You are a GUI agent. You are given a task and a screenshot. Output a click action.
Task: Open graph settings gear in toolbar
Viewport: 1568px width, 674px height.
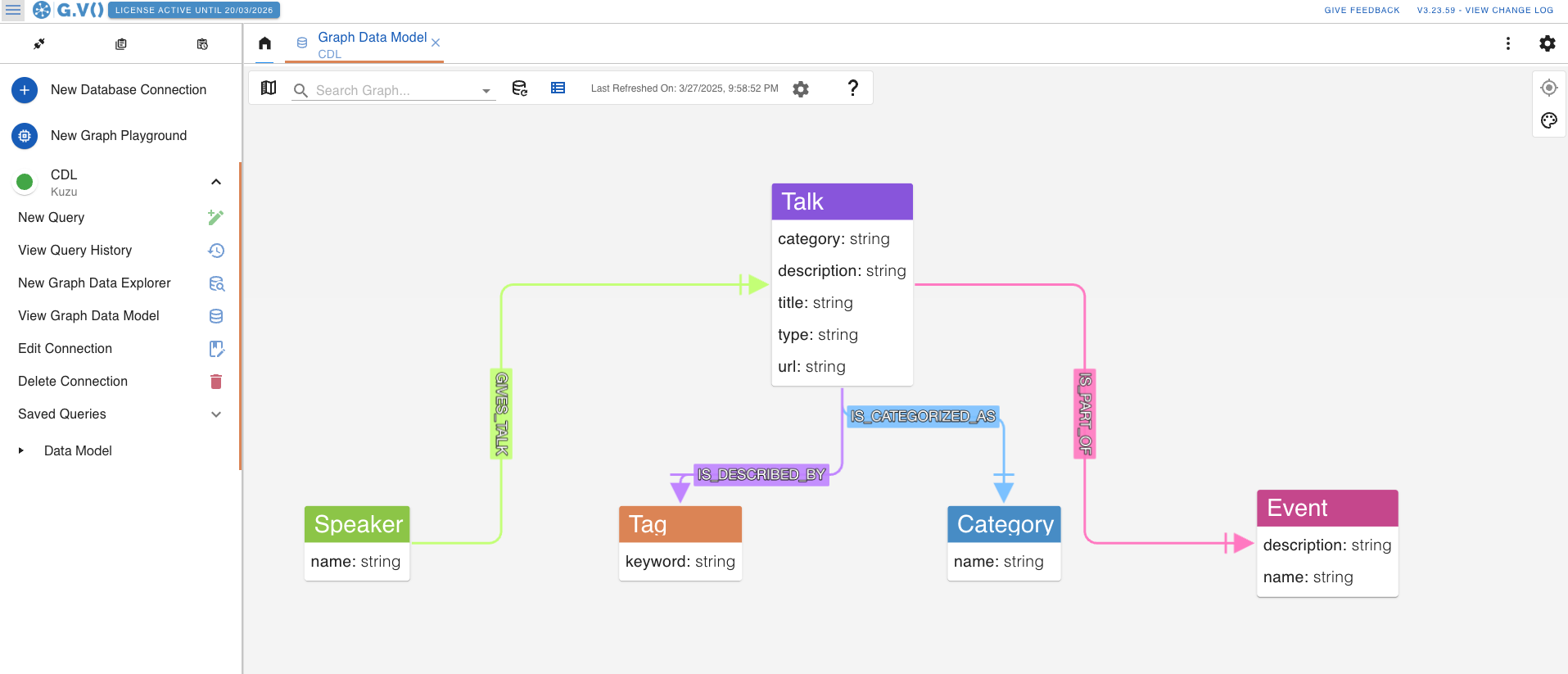(801, 89)
